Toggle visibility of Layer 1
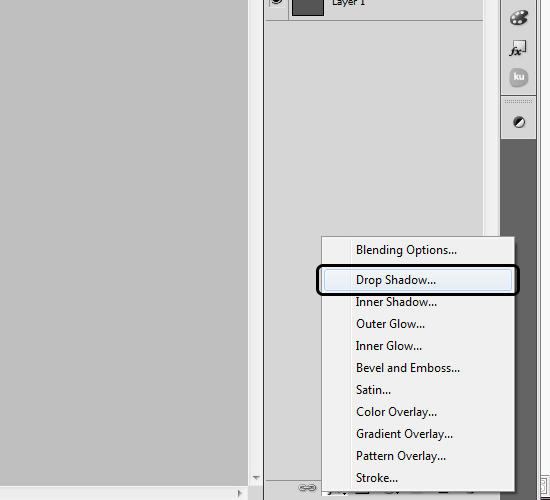 [277, 2]
